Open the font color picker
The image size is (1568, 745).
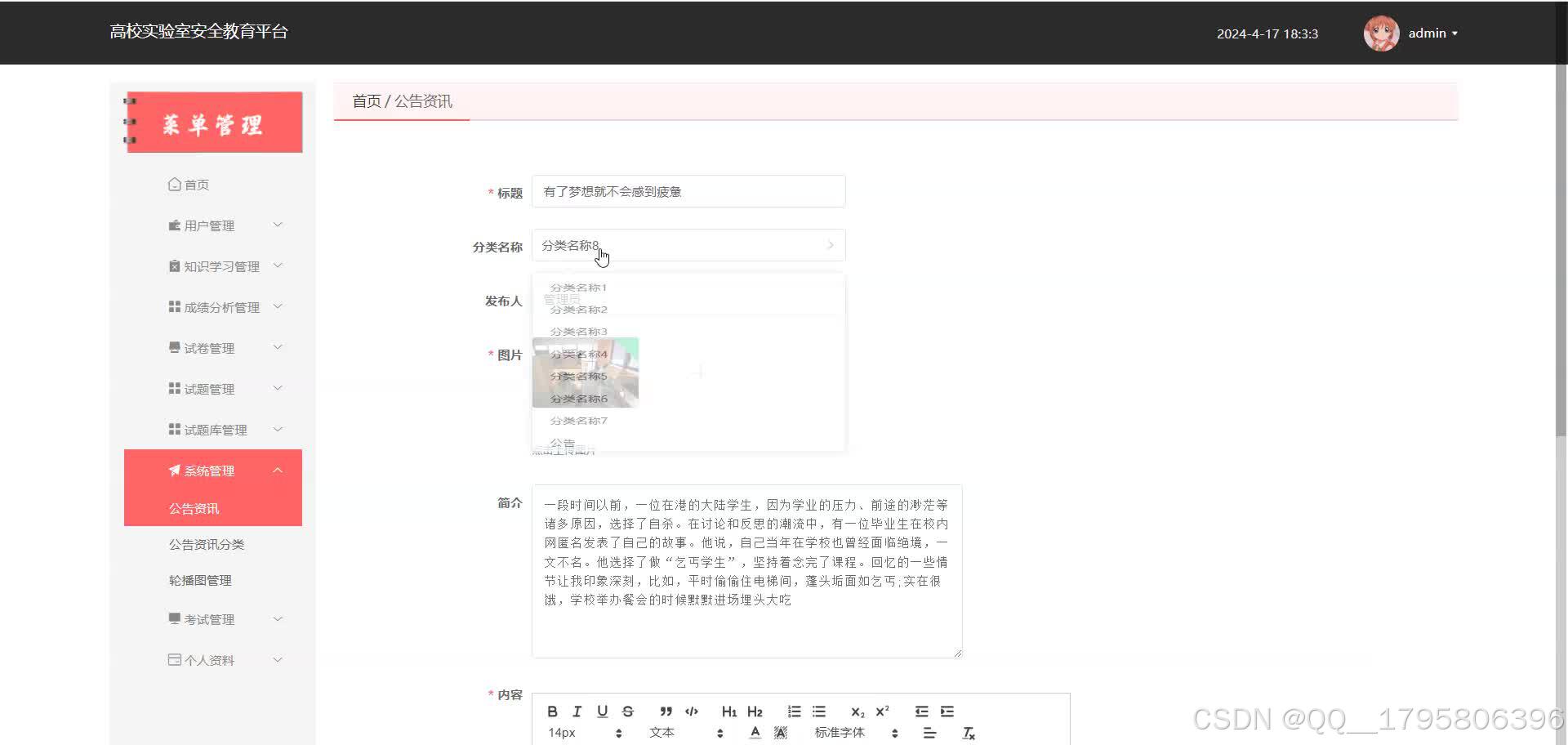tap(755, 733)
